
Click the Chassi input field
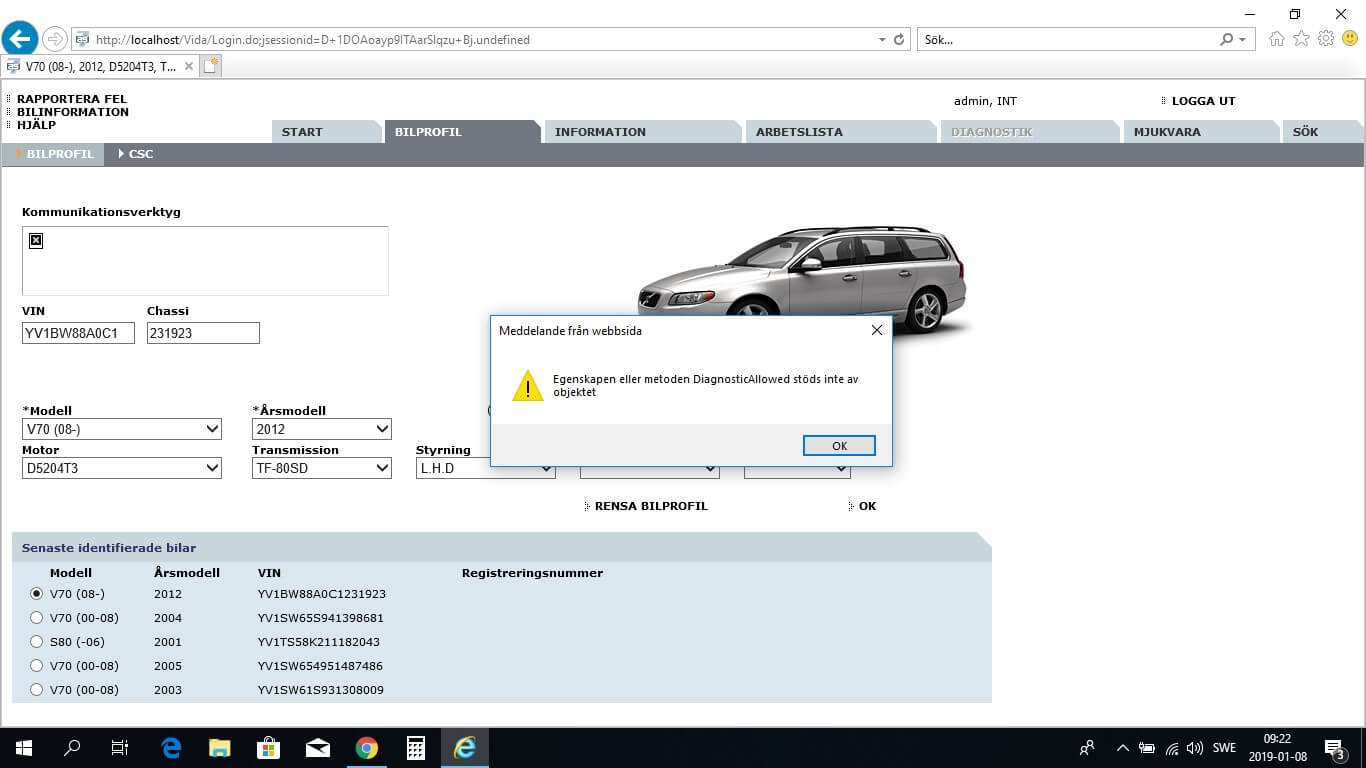pos(203,333)
